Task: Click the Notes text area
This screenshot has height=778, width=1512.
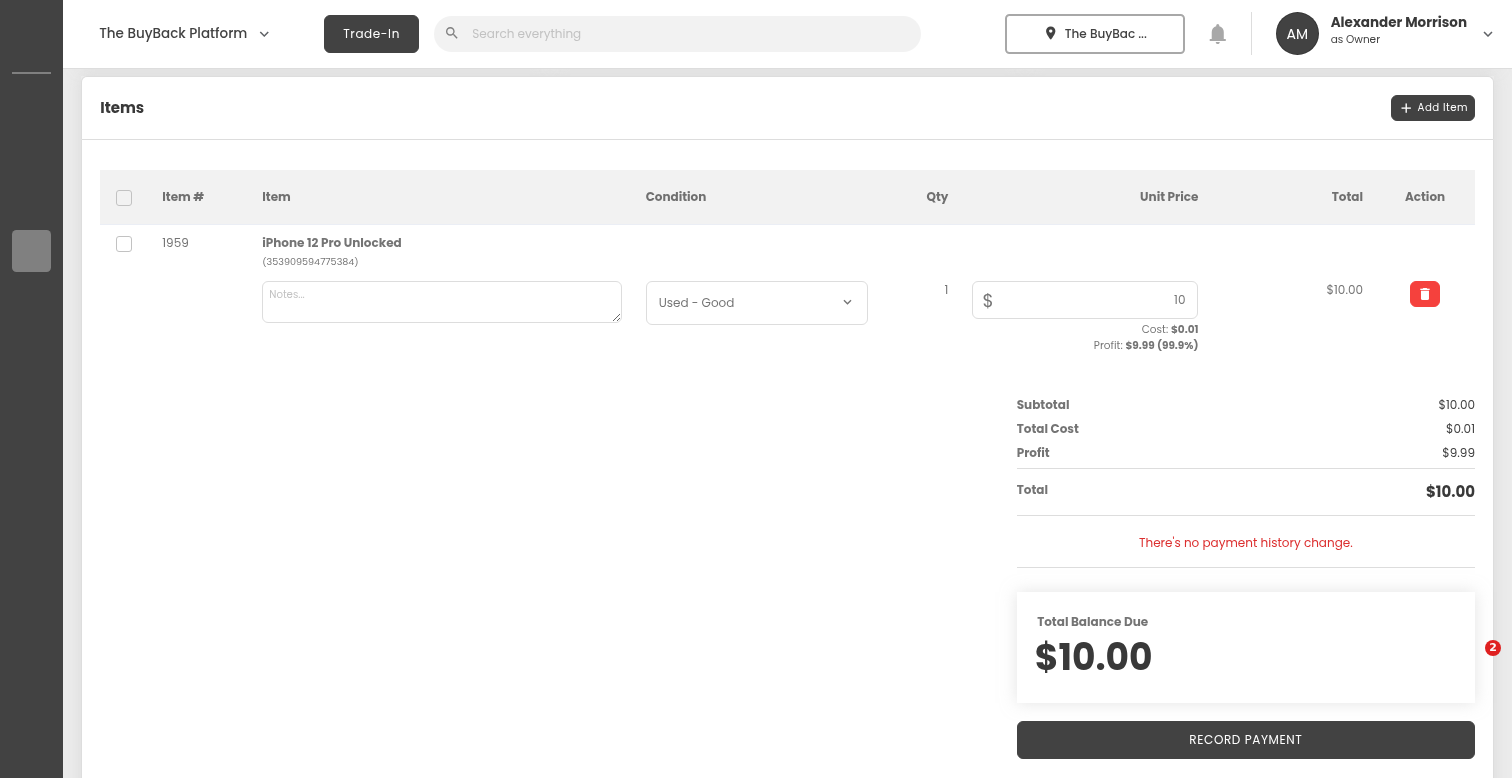Action: point(441,302)
